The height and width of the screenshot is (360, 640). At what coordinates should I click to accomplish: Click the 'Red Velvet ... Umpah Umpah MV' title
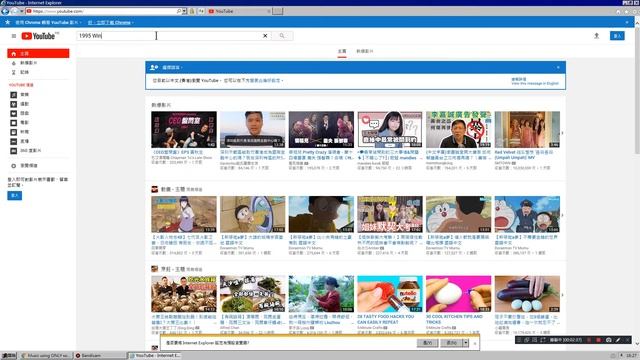(x=524, y=155)
